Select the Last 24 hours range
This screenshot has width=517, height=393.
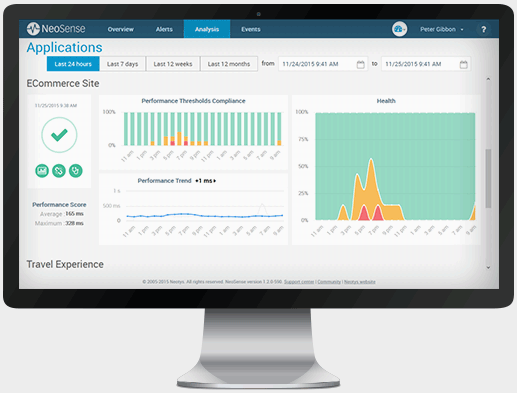[x=73, y=64]
